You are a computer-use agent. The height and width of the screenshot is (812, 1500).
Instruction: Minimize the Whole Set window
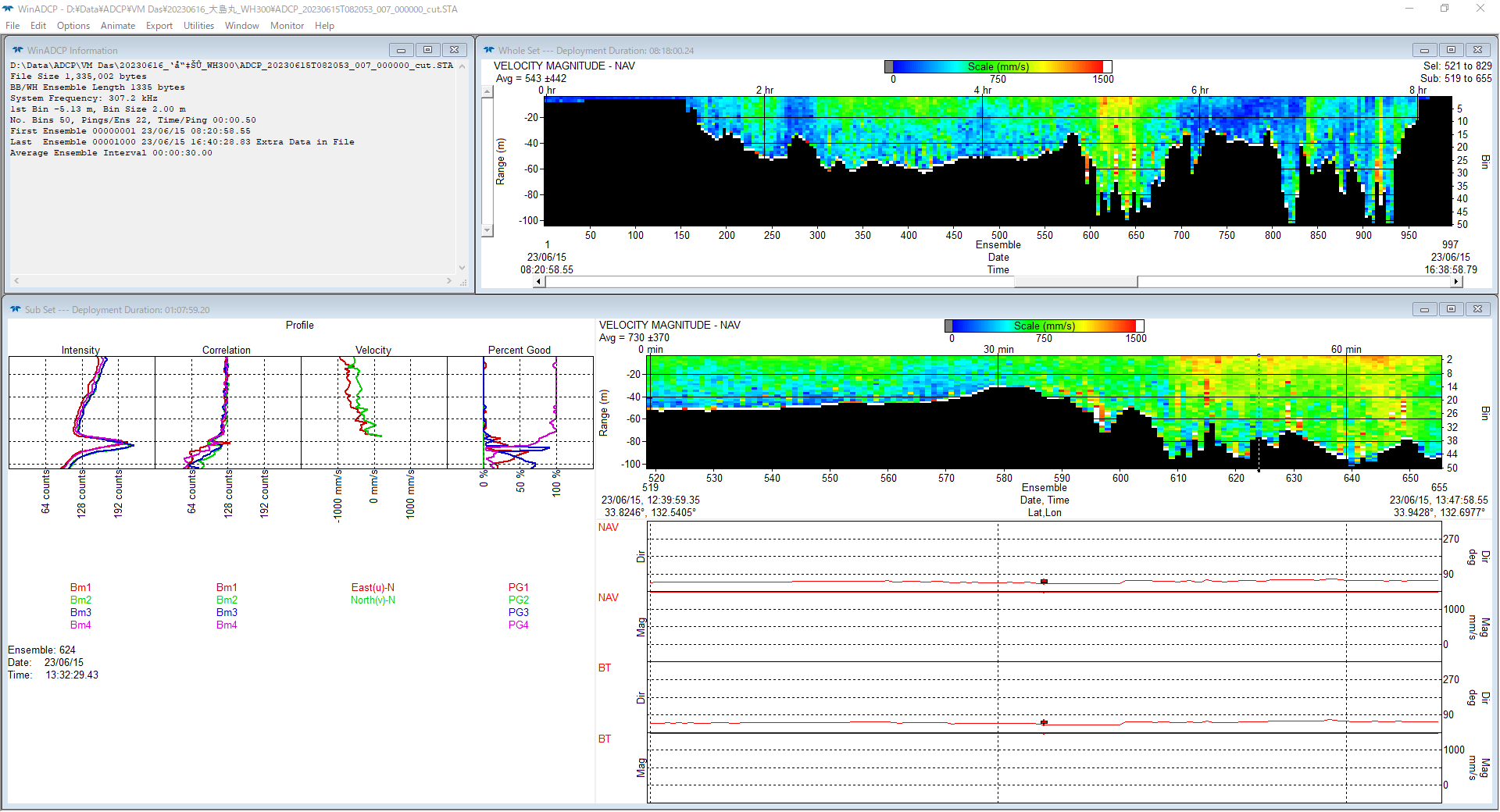coord(1424,50)
